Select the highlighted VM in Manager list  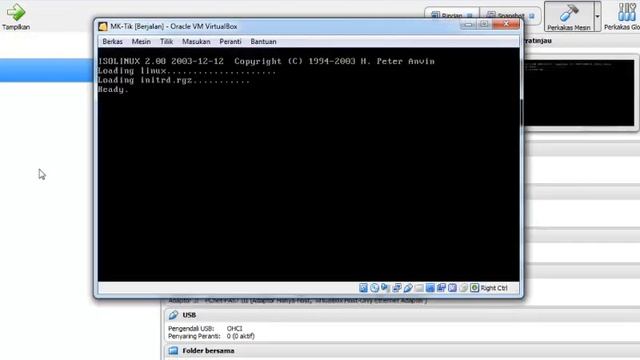click(x=47, y=70)
